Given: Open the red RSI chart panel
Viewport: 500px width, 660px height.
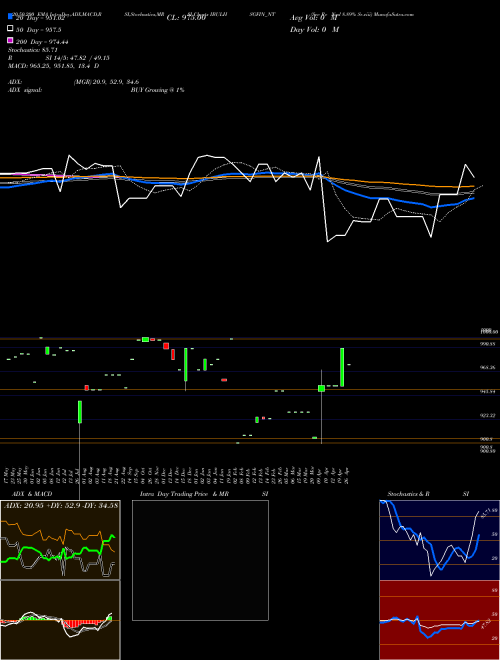Looking at the screenshot, I should tap(439, 620).
